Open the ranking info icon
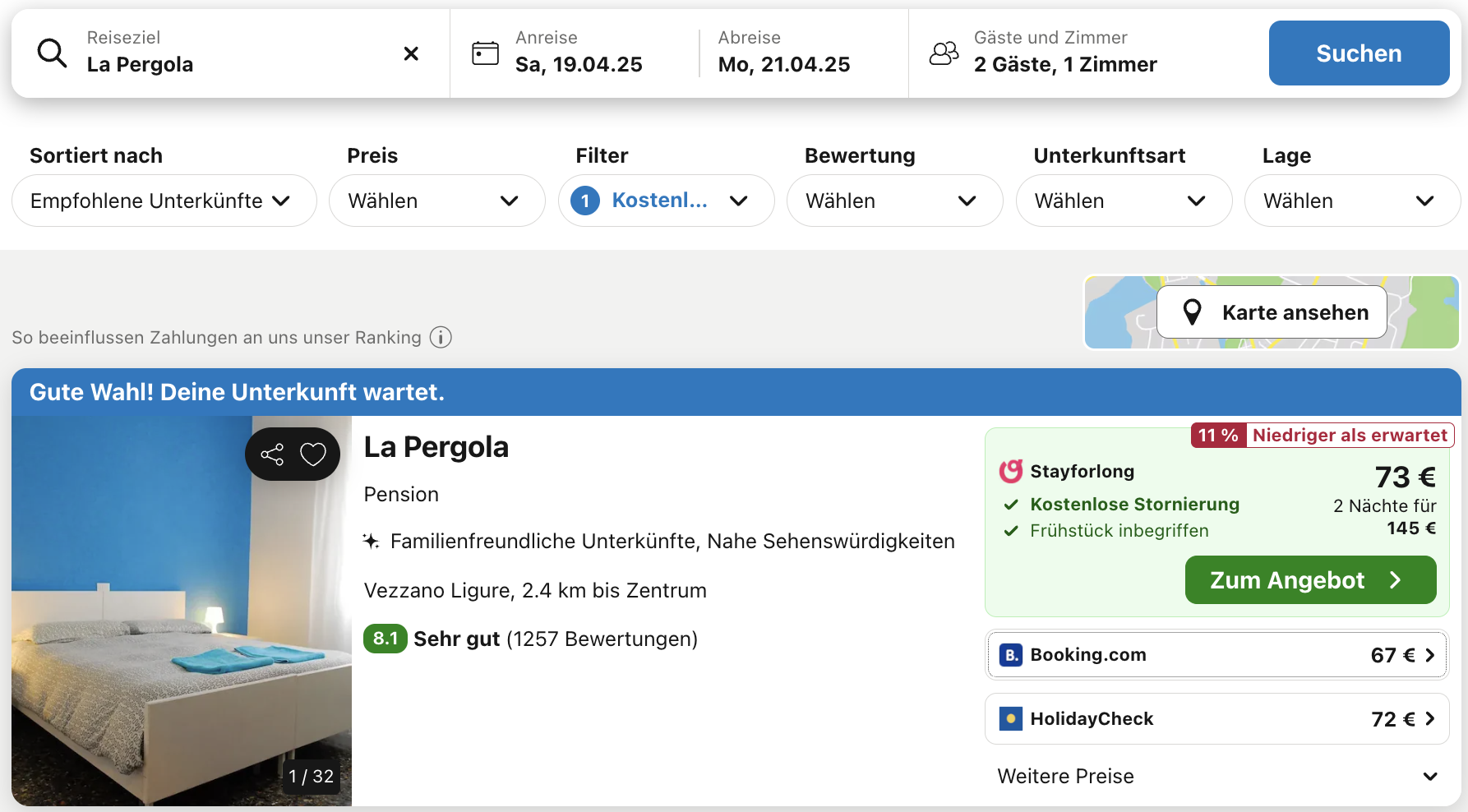The image size is (1468, 812). 441,338
